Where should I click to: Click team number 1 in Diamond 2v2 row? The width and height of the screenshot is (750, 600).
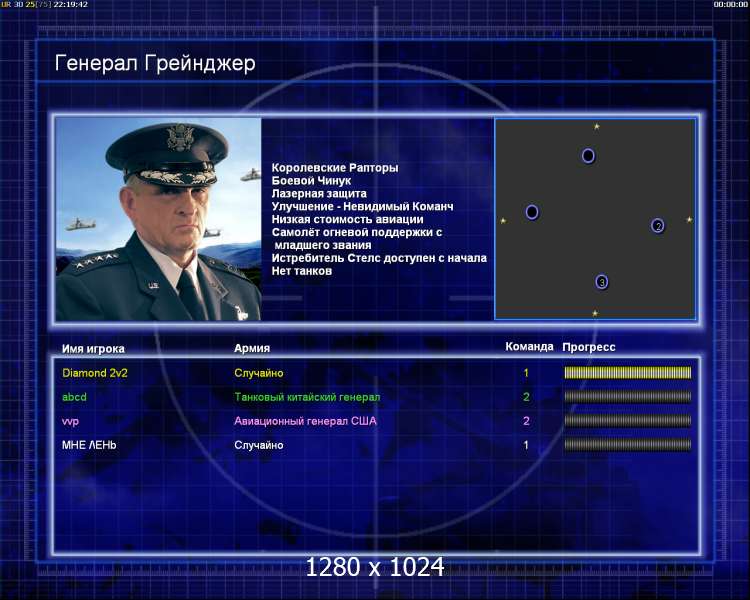point(526,373)
